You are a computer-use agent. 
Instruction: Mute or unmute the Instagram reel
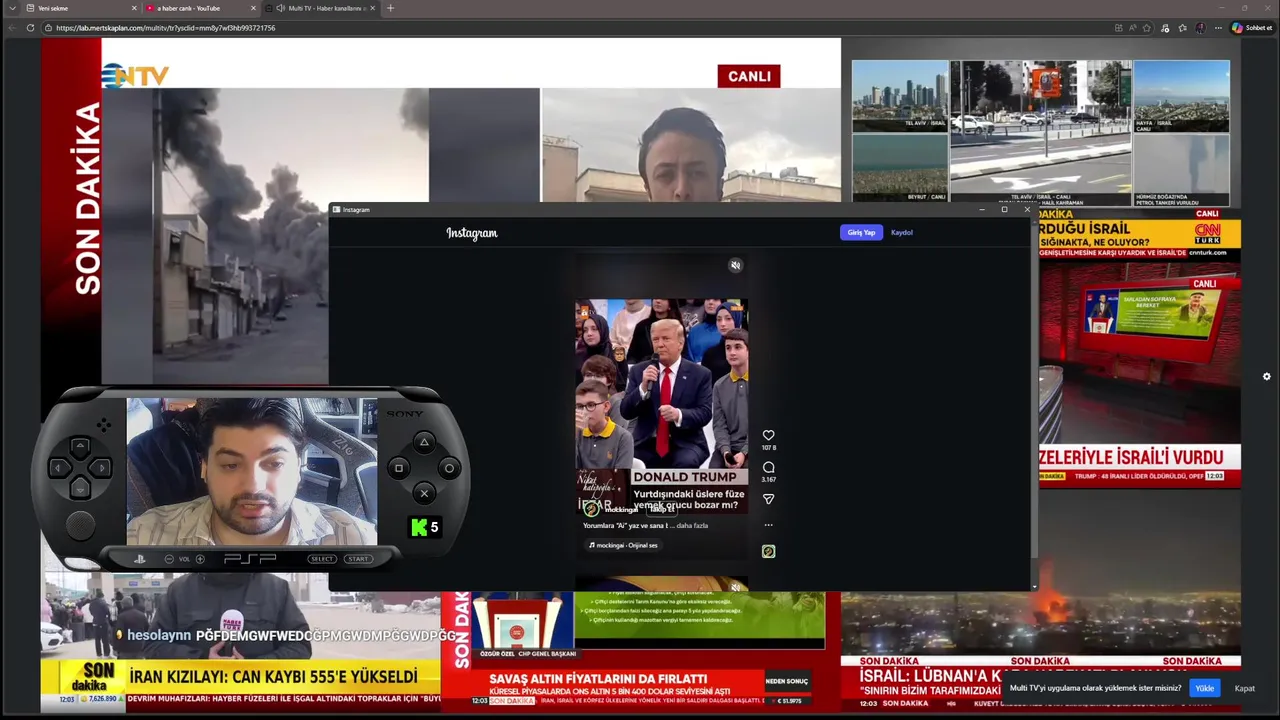click(x=735, y=265)
